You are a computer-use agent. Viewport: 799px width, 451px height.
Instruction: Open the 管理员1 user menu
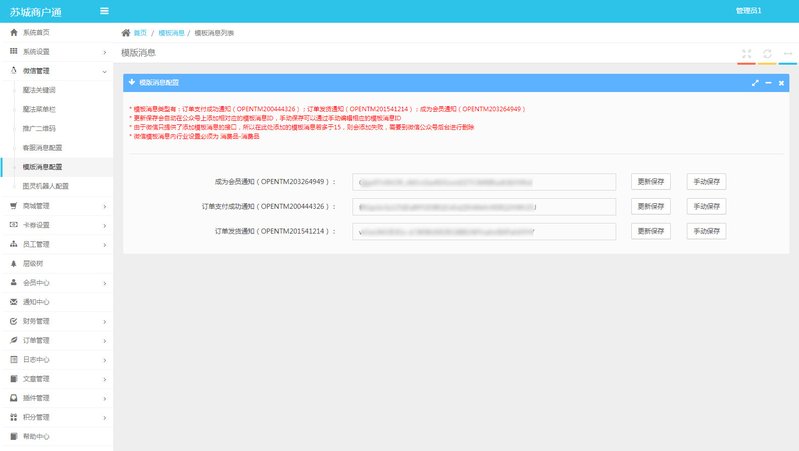[748, 11]
